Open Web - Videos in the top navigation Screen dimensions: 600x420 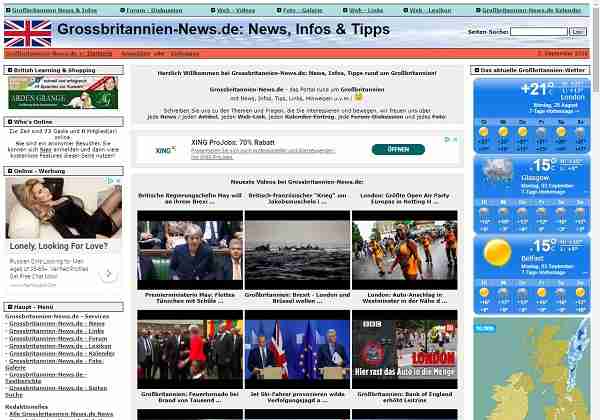(236, 10)
